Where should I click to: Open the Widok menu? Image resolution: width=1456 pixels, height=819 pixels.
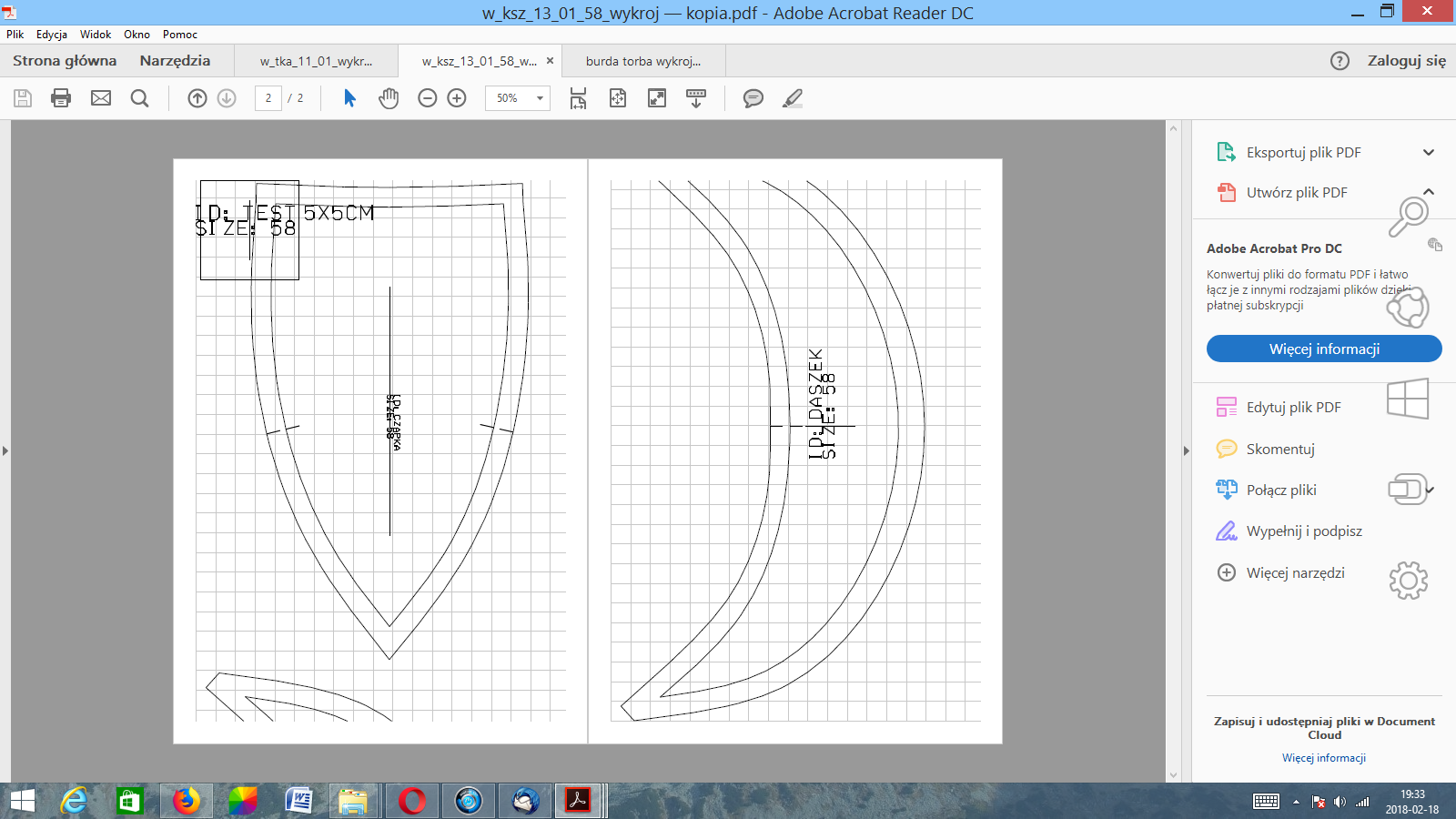pos(95,35)
